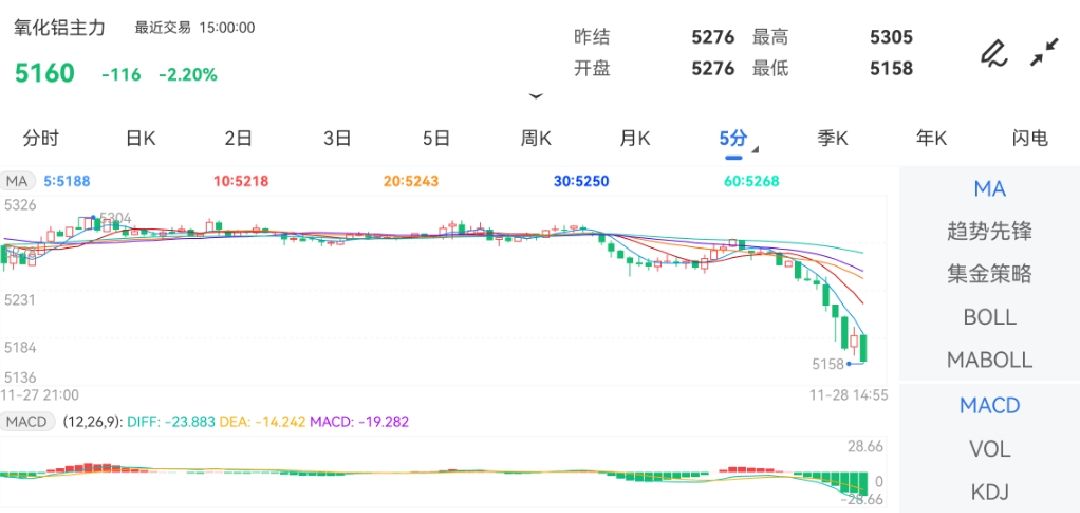Click the 10:5218 moving average value
This screenshot has height=513, width=1080.
click(241, 182)
